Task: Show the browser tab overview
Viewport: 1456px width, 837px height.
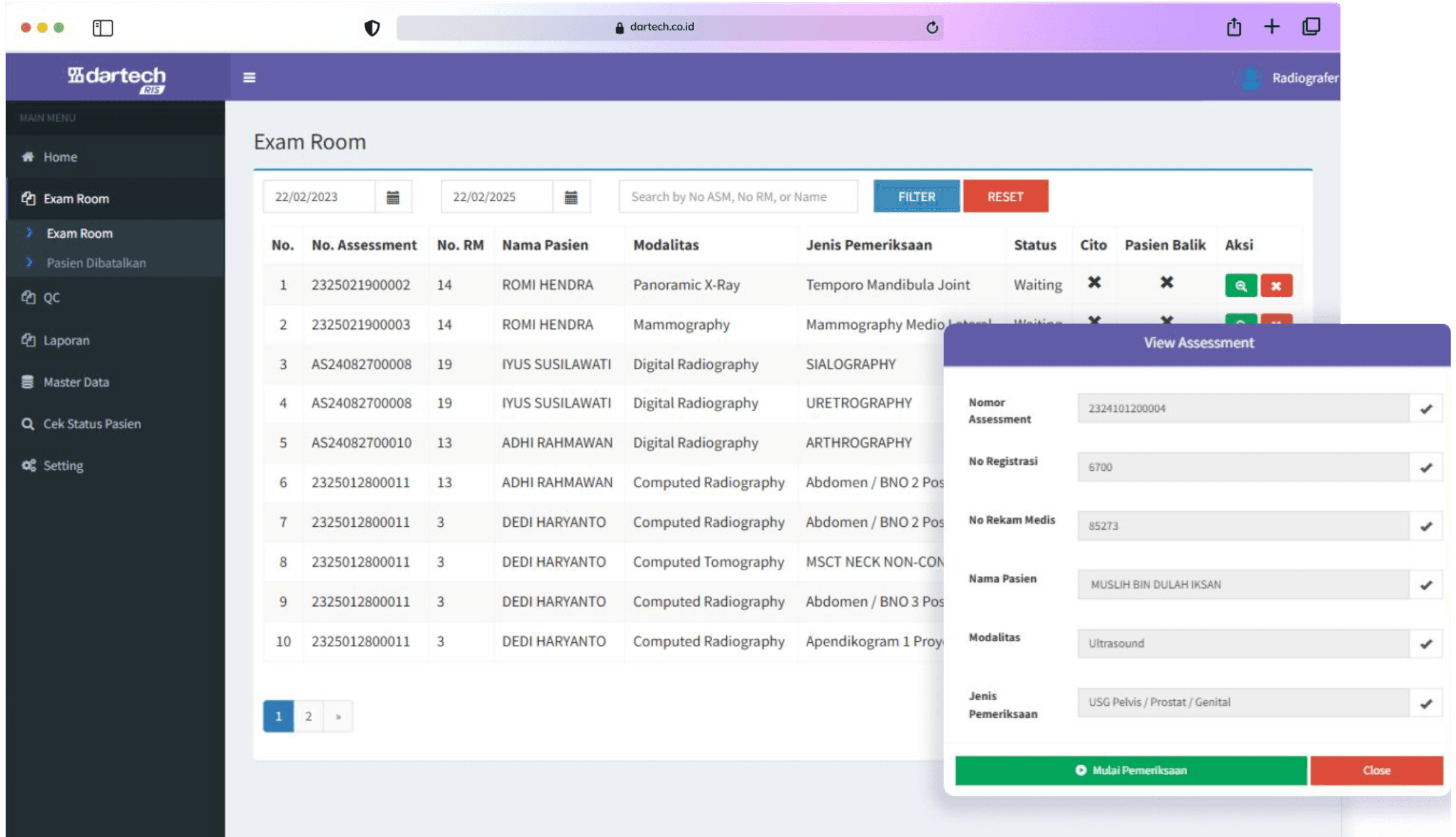Action: 1311,27
